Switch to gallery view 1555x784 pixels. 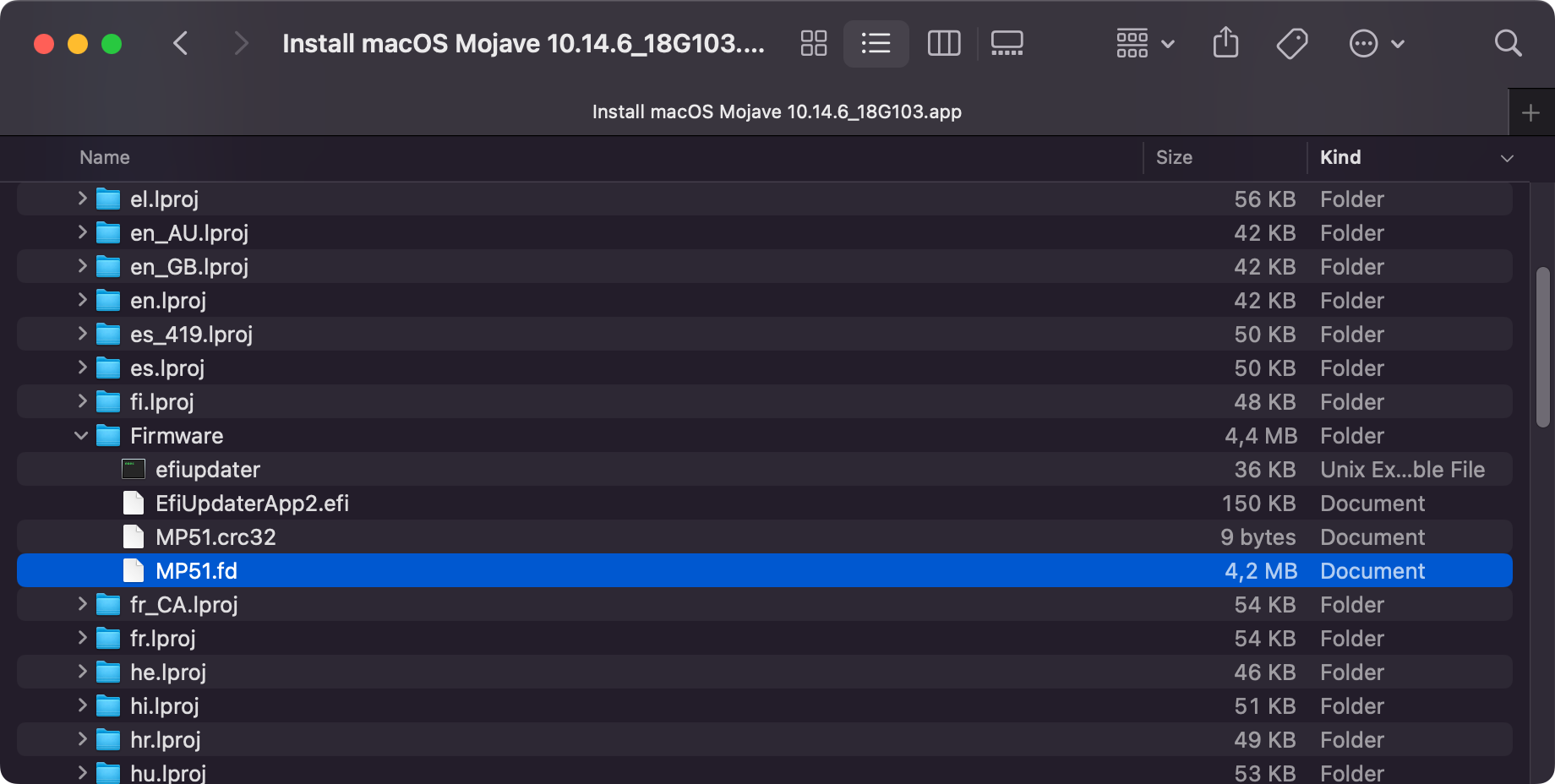[1007, 43]
